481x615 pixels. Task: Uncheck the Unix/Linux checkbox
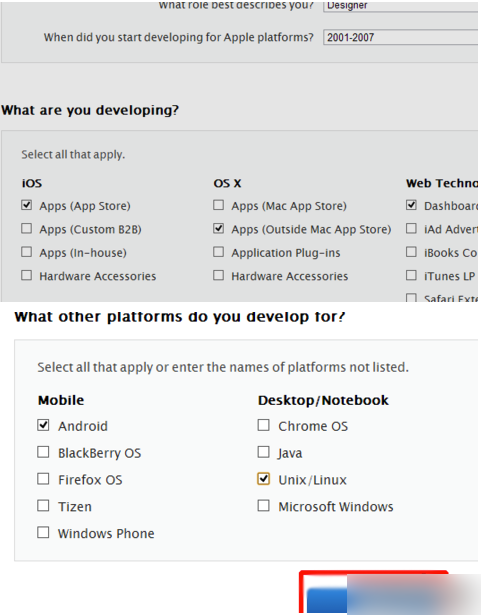[264, 479]
